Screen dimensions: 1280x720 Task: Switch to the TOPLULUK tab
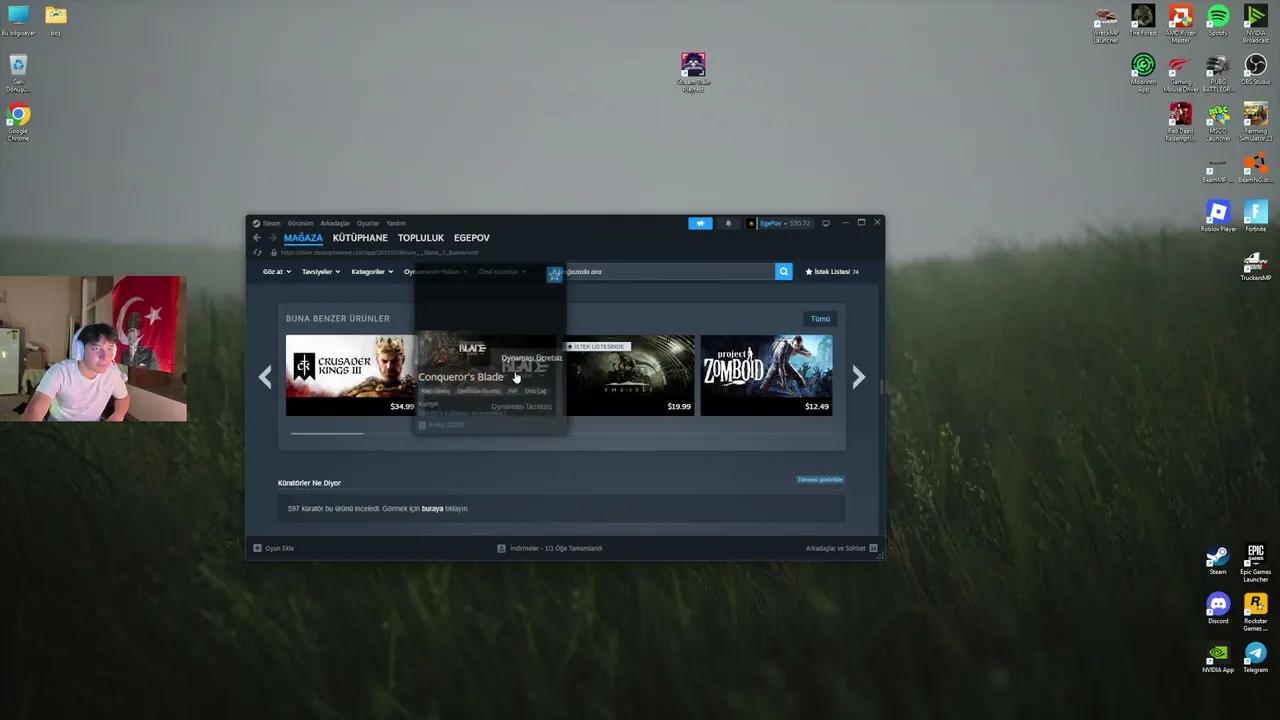coord(421,238)
